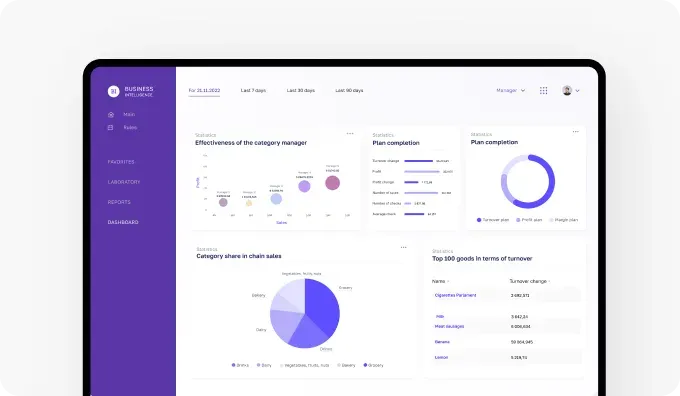This screenshot has height=396, width=680.
Task: Open Lemon product link
Action: point(441,357)
